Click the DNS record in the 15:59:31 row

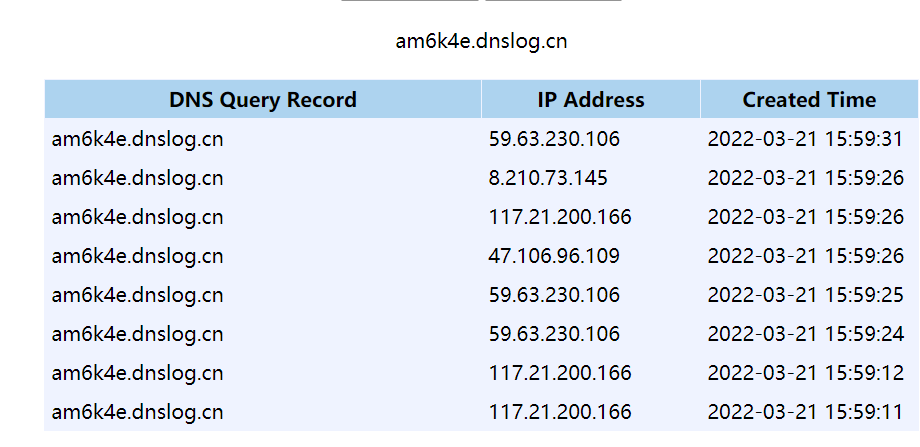pos(137,139)
